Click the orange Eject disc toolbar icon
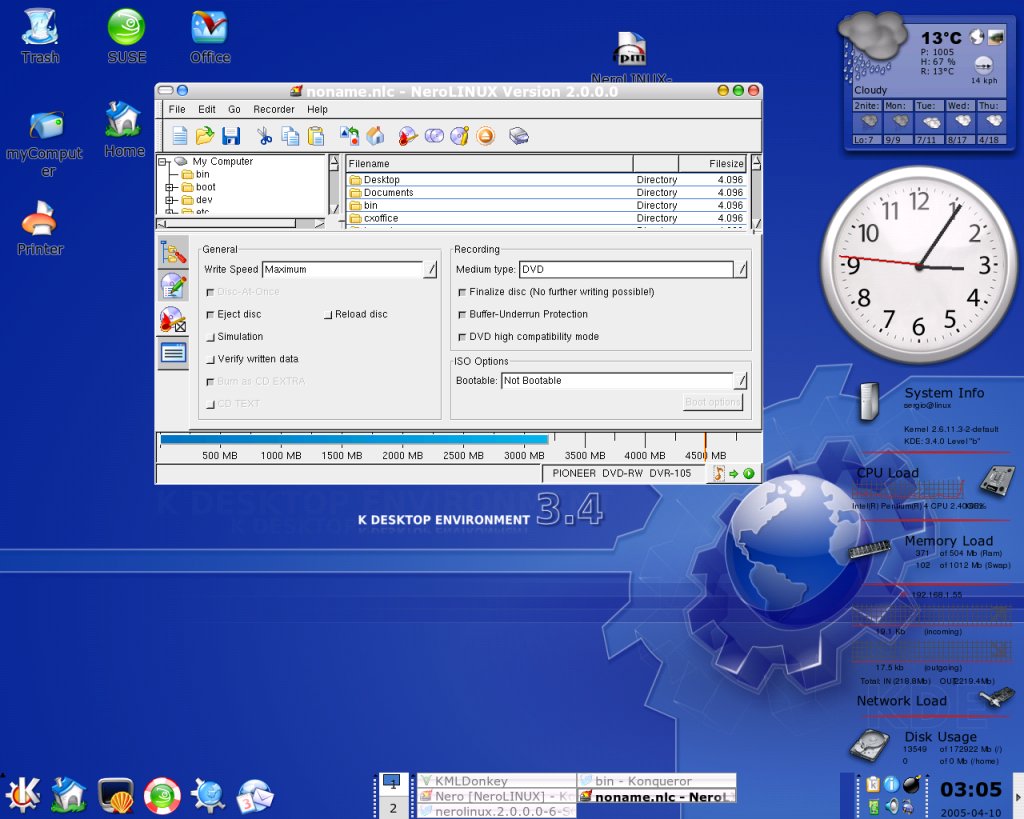1024x819 pixels. coord(486,136)
